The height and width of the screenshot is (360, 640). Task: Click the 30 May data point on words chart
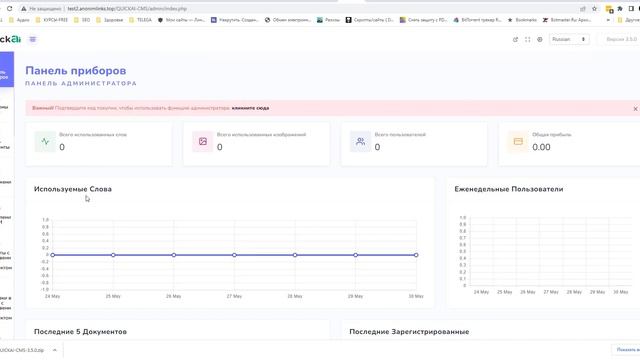point(416,255)
